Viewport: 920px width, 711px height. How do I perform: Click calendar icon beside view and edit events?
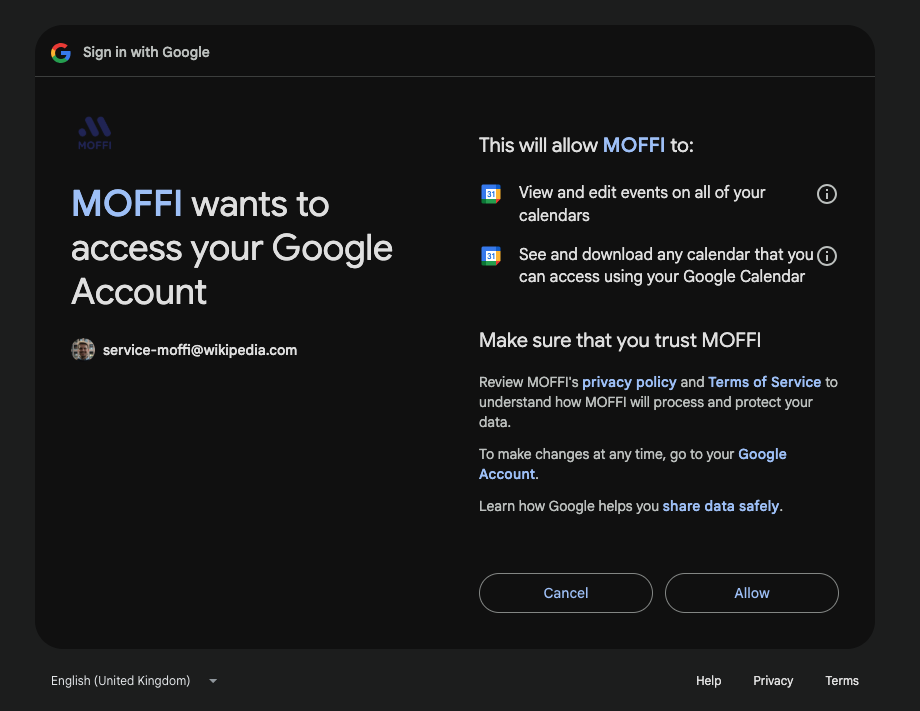491,194
